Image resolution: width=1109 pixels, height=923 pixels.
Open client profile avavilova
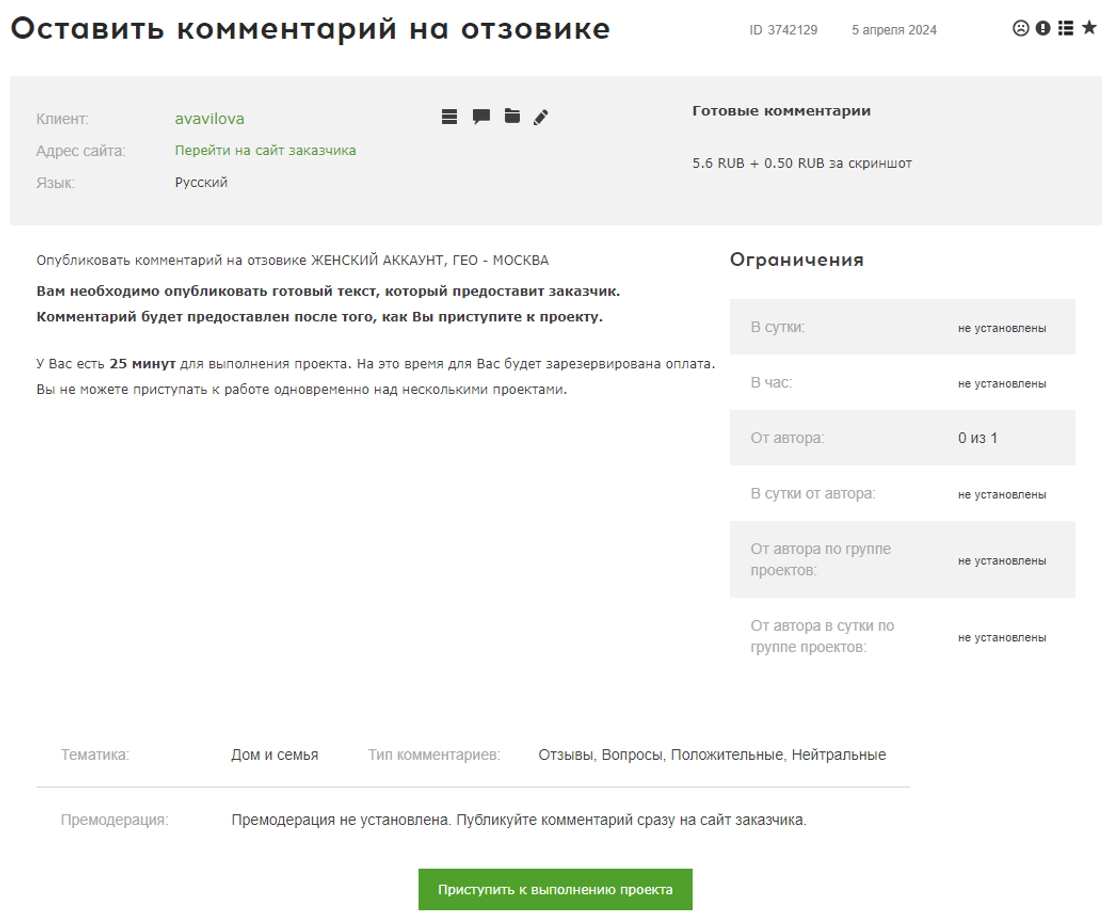pos(209,119)
